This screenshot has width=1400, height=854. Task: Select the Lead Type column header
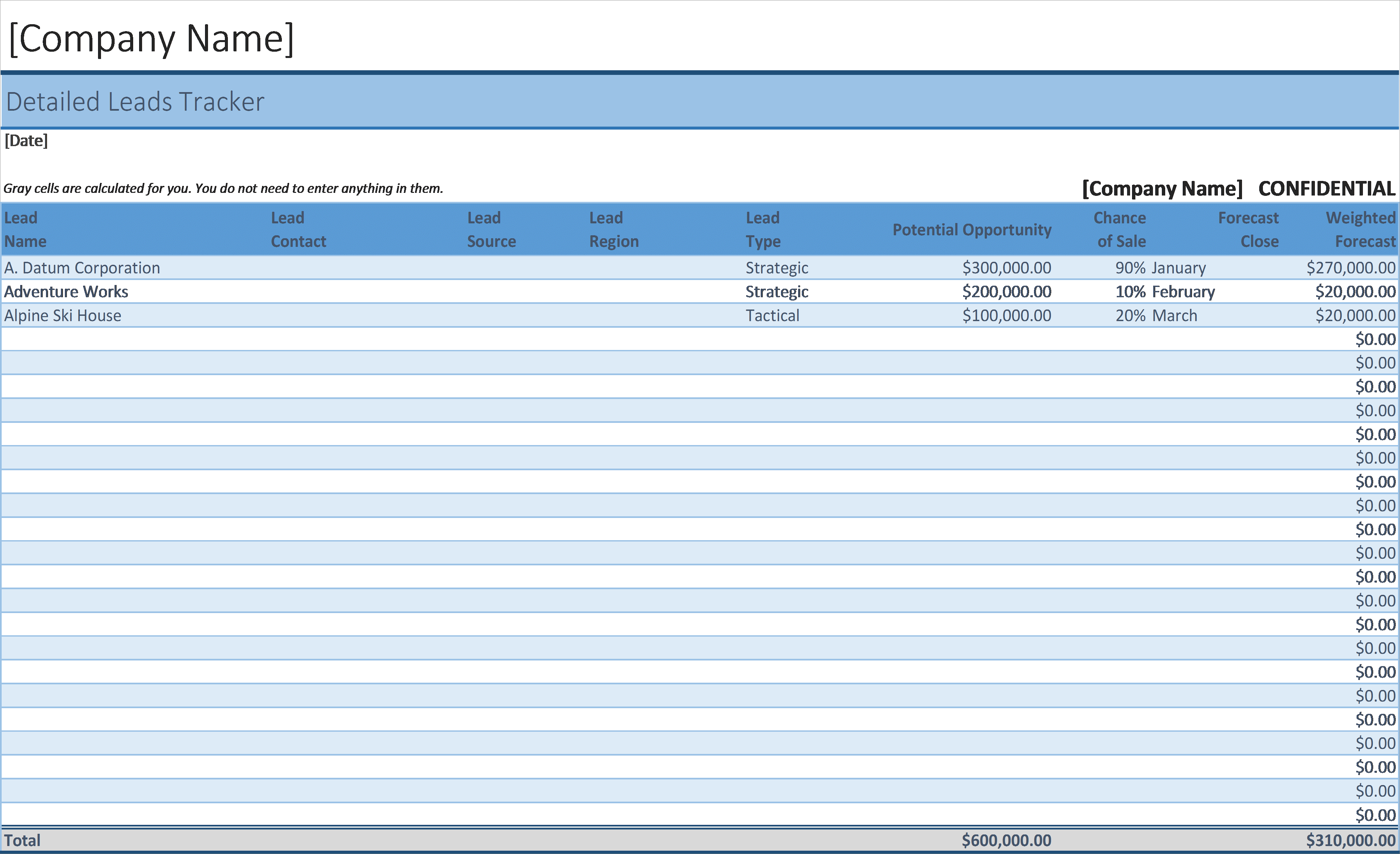(763, 230)
